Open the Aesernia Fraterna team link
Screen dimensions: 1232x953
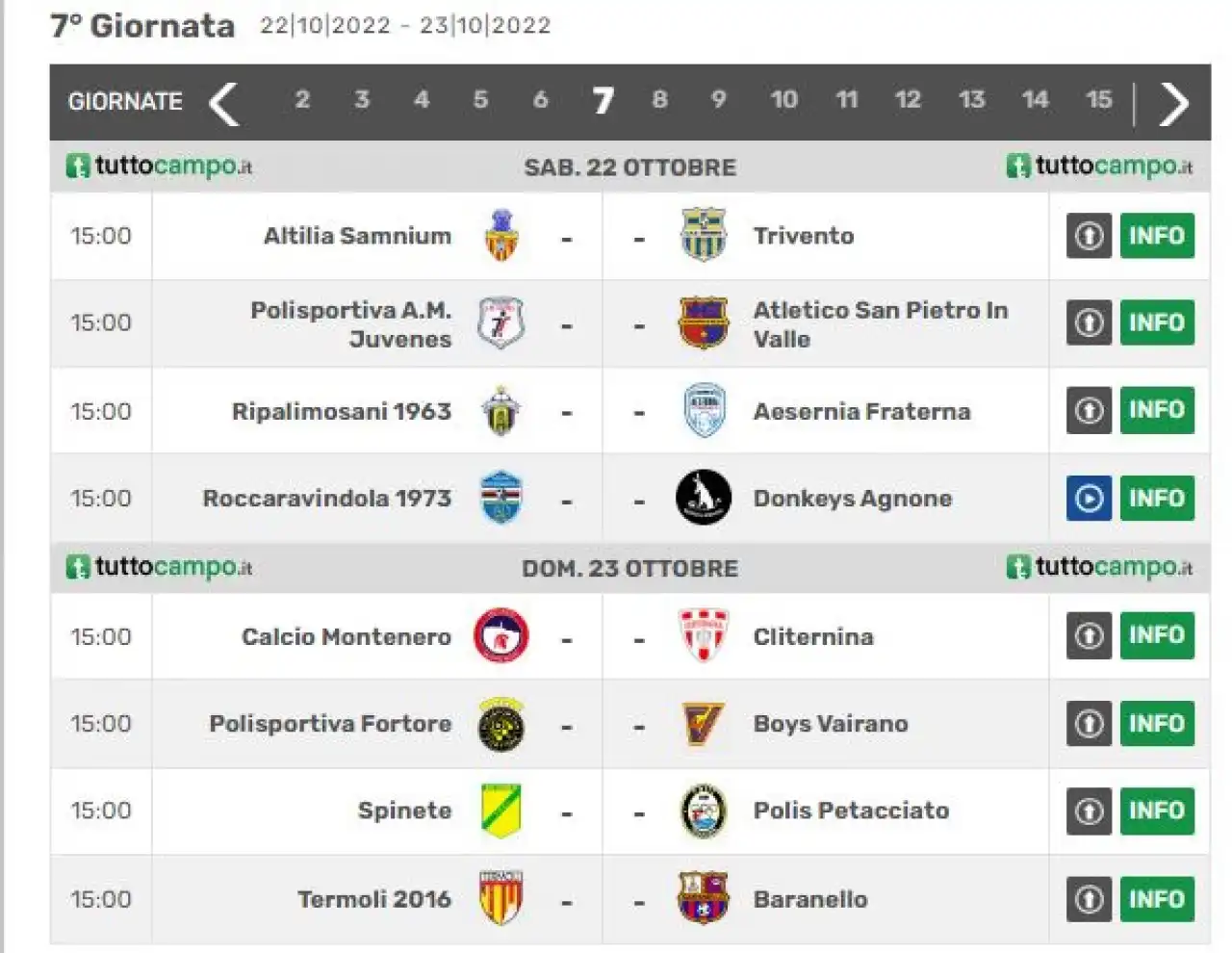[x=861, y=412]
